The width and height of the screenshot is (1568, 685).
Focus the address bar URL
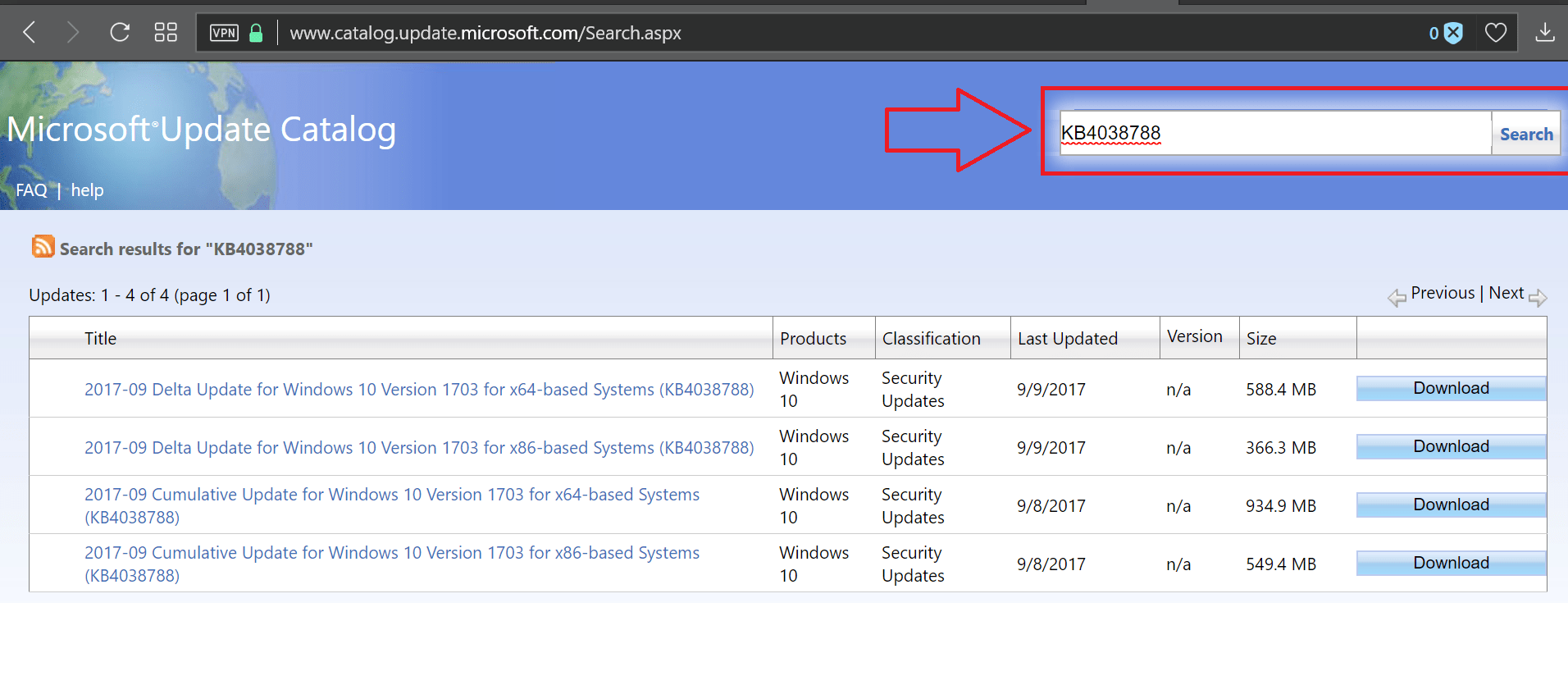(485, 33)
